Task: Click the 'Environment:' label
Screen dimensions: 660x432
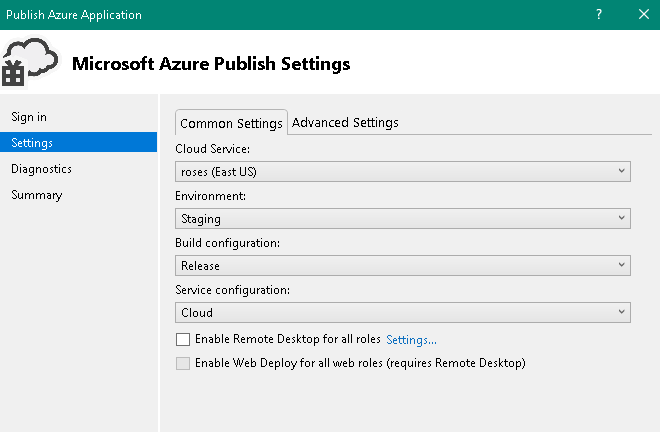Action: point(210,196)
